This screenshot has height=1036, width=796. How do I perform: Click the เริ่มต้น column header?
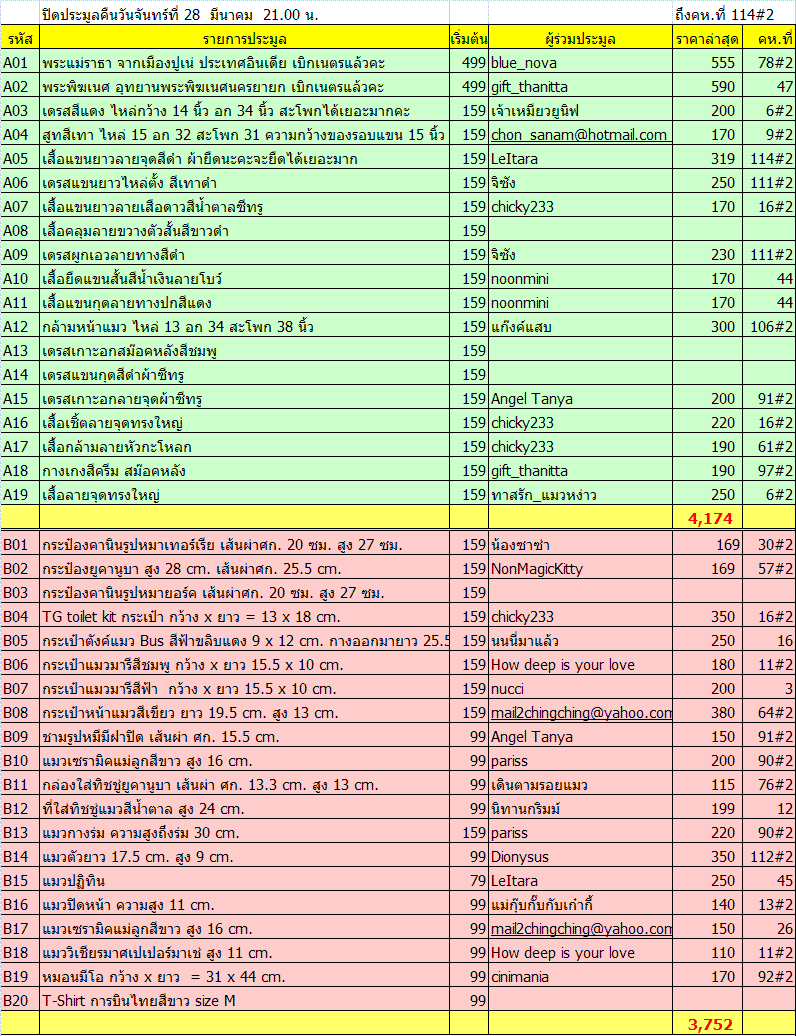click(x=469, y=39)
